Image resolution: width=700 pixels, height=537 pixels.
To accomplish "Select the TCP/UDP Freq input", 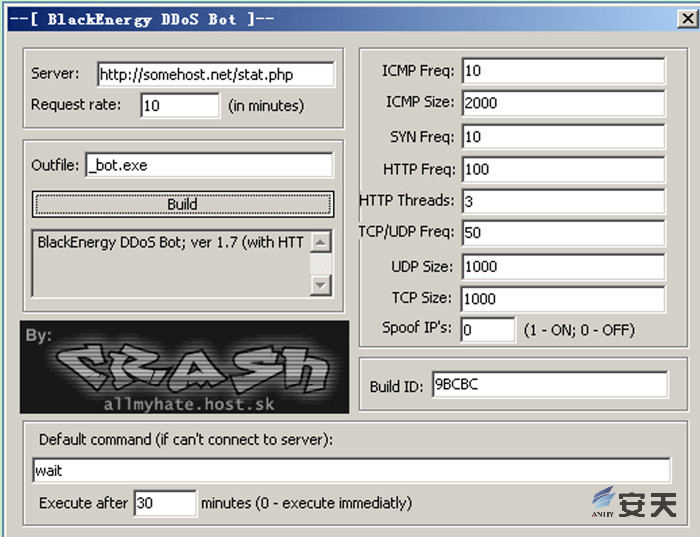I will coord(563,233).
